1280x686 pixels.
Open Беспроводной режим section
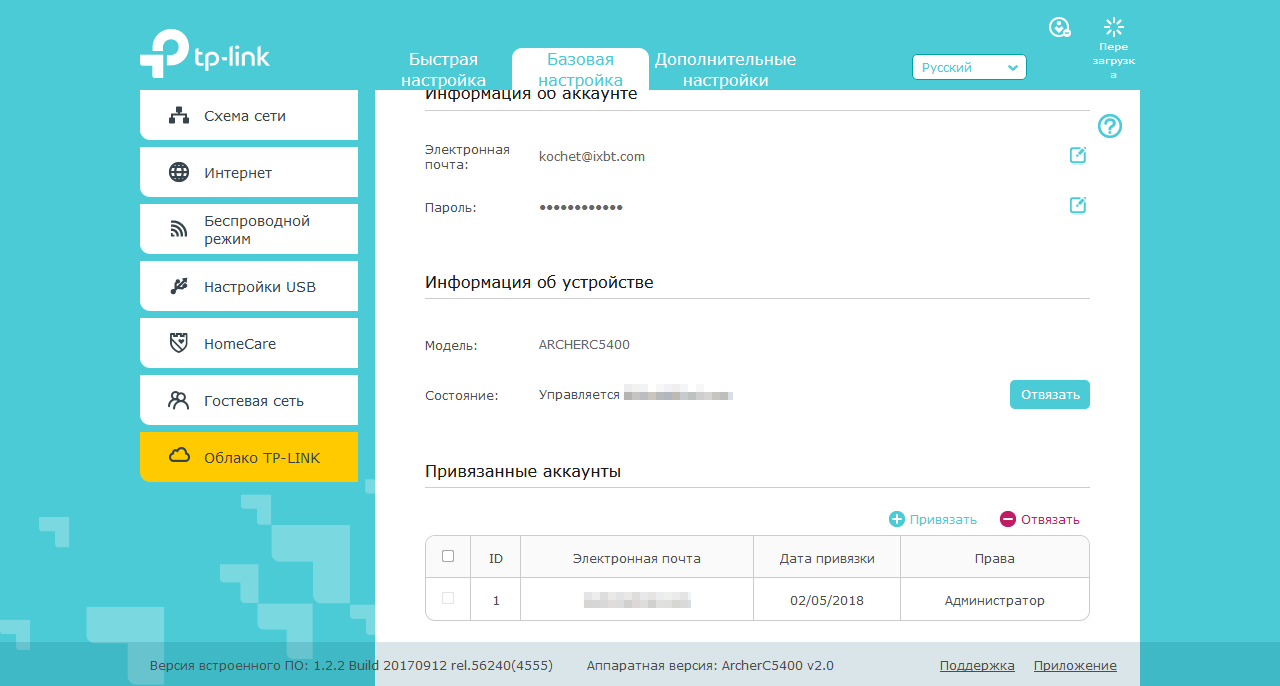pyautogui.click(x=249, y=229)
